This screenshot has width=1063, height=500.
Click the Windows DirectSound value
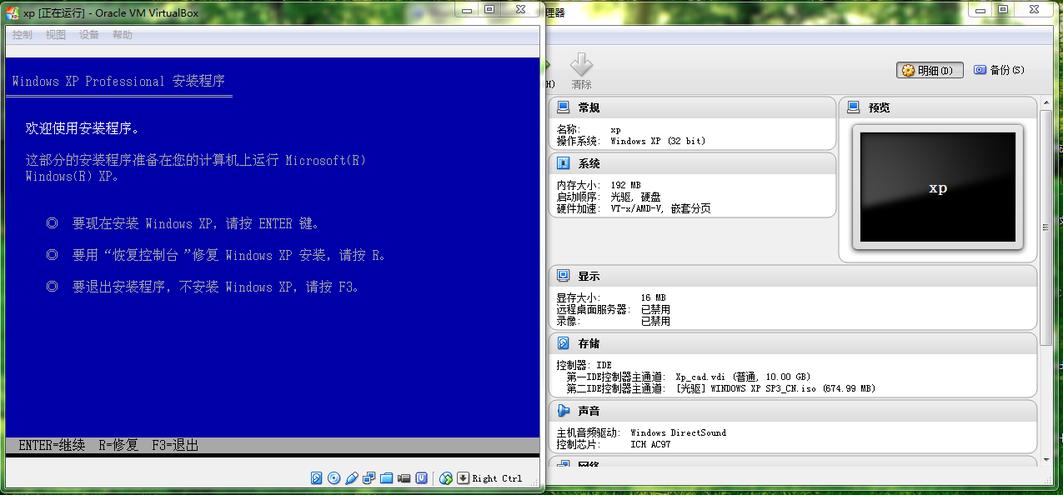tap(678, 432)
